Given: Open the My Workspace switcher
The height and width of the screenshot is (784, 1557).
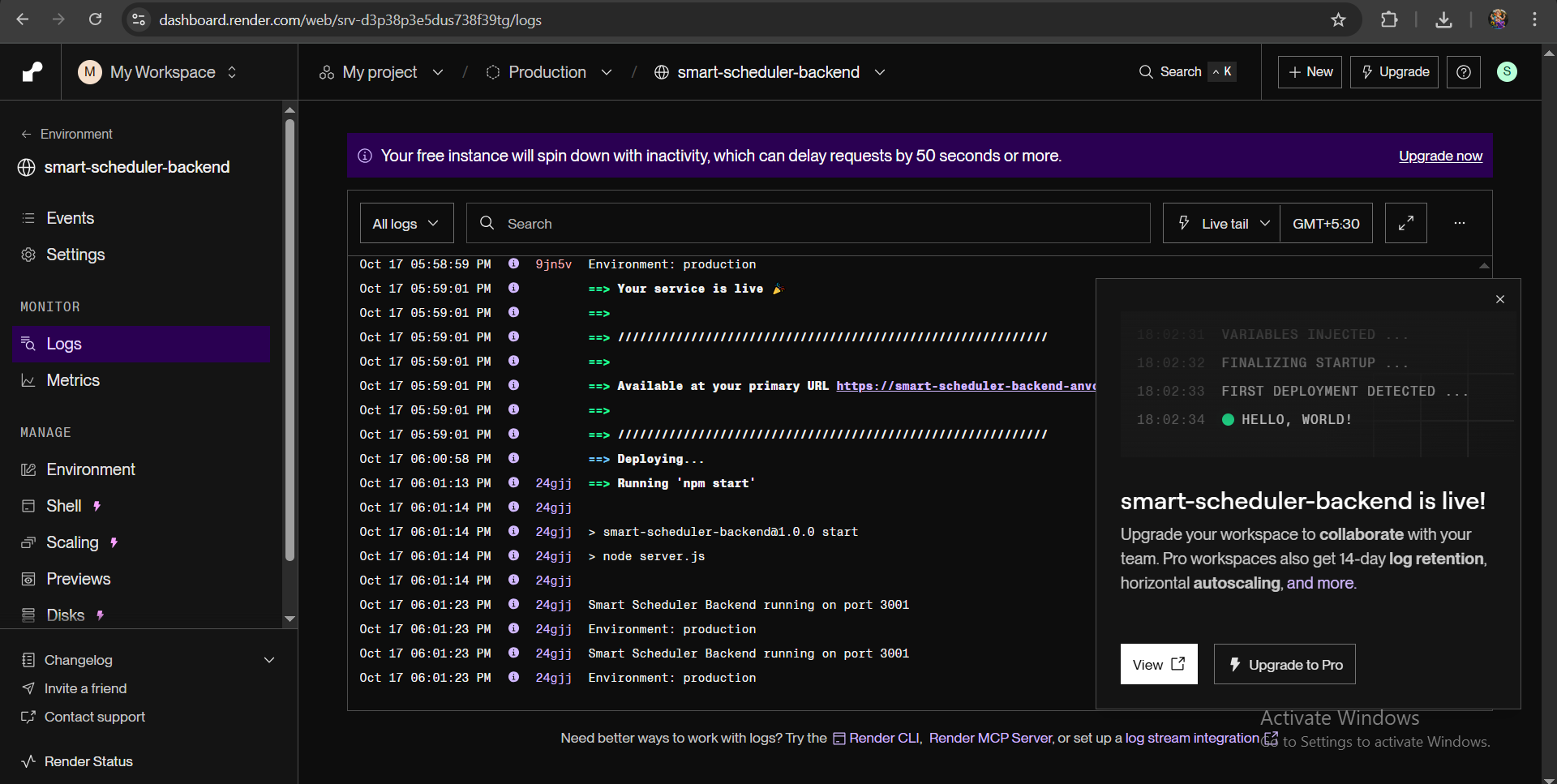Looking at the screenshot, I should (x=158, y=72).
